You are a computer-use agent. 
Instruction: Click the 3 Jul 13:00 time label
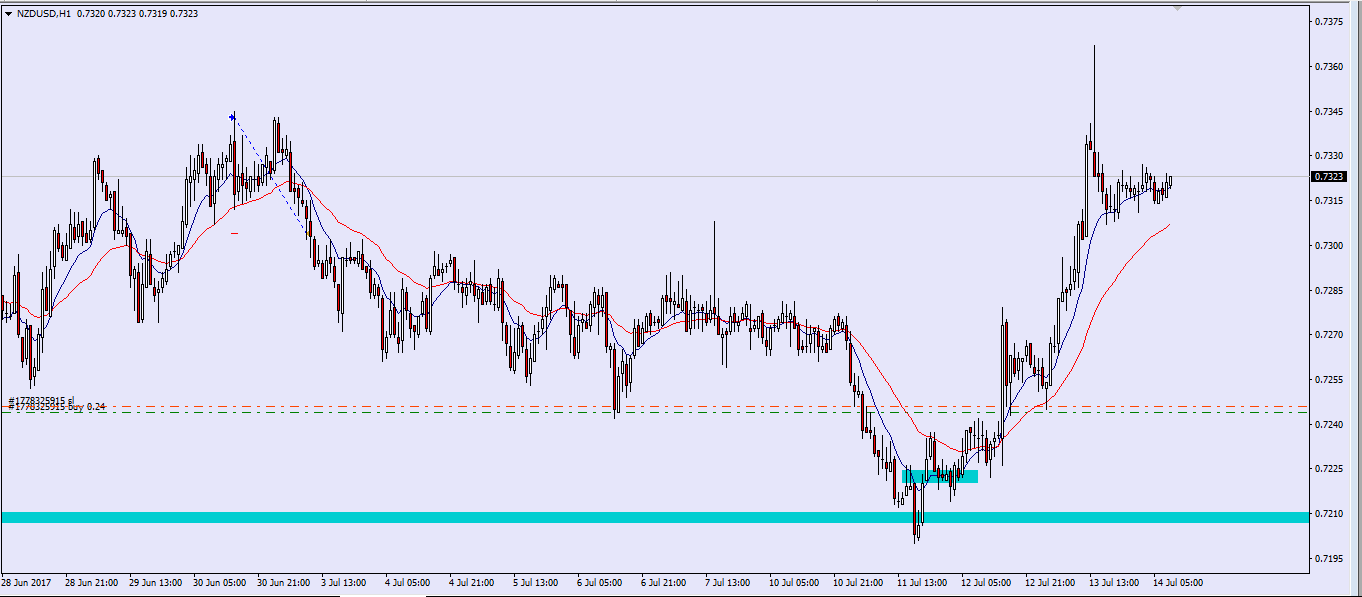click(343, 581)
